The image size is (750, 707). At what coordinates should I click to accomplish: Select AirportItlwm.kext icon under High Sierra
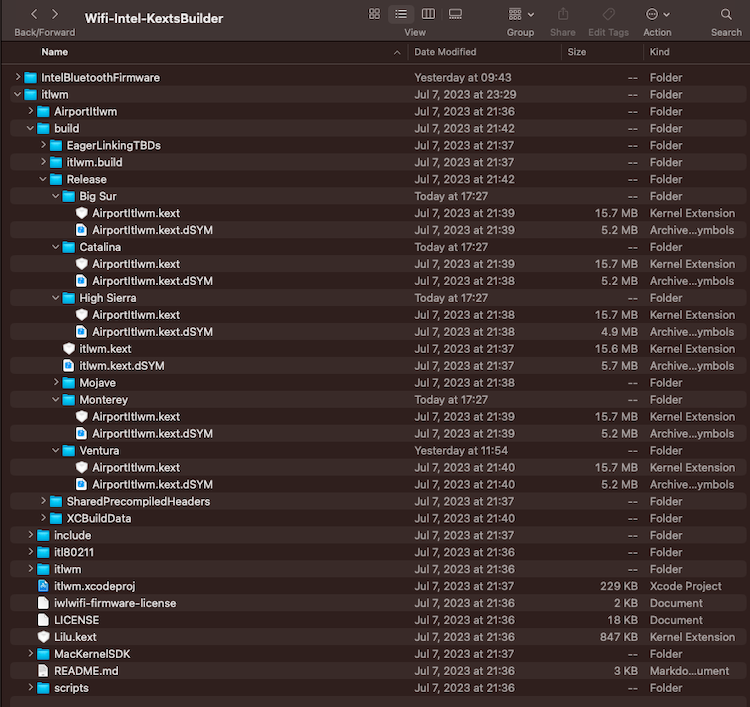click(82, 315)
